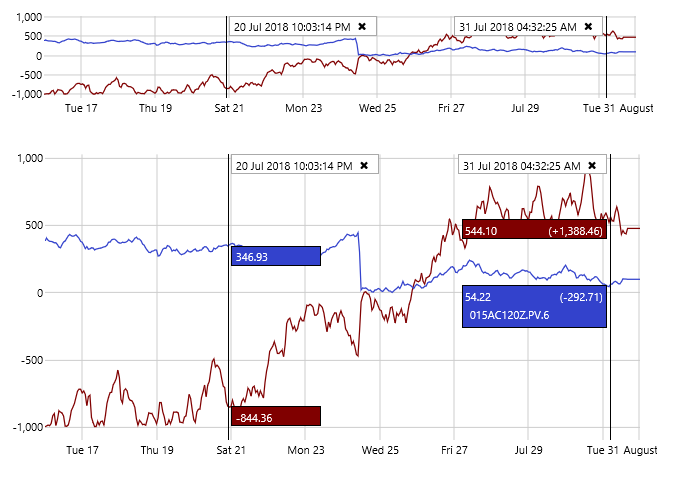Click the Mon 23 tick in top chart axis
This screenshot has width=678, height=485.
coord(303,107)
